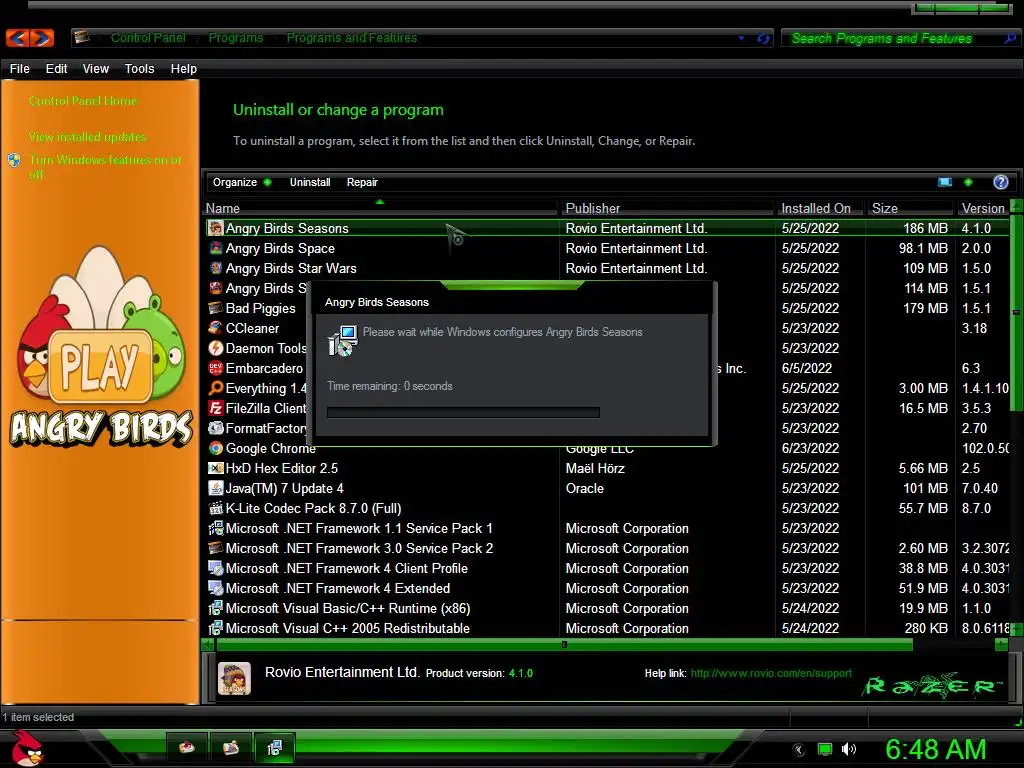The image size is (1024, 768).
Task: Click the Daemon Tools icon
Action: [216, 348]
